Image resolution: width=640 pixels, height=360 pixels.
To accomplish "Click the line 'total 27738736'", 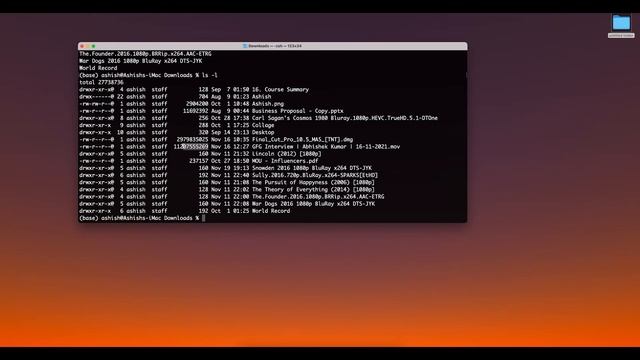I will click(101, 82).
